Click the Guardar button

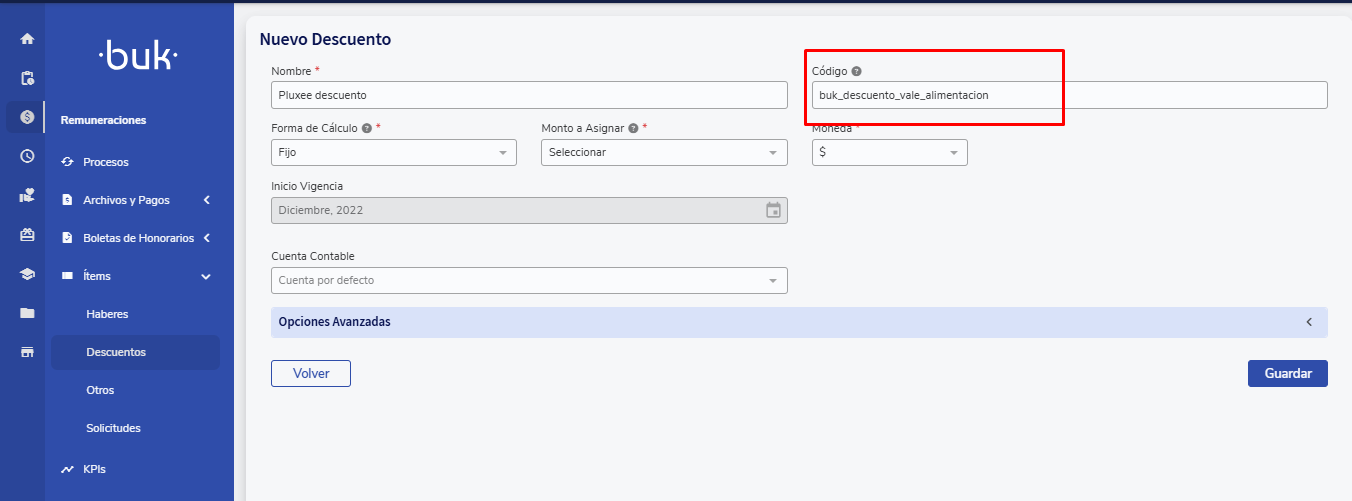click(1287, 373)
